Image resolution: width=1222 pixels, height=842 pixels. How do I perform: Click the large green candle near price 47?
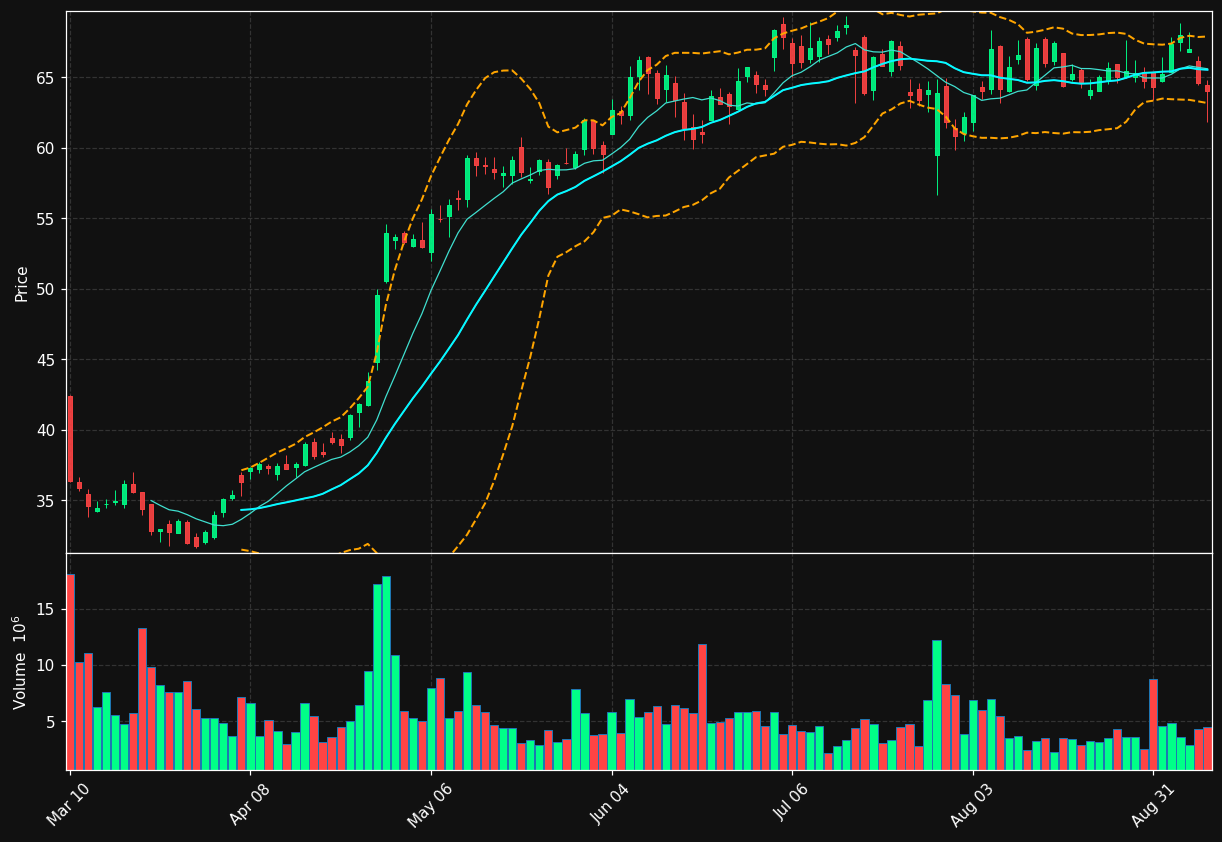point(377,328)
